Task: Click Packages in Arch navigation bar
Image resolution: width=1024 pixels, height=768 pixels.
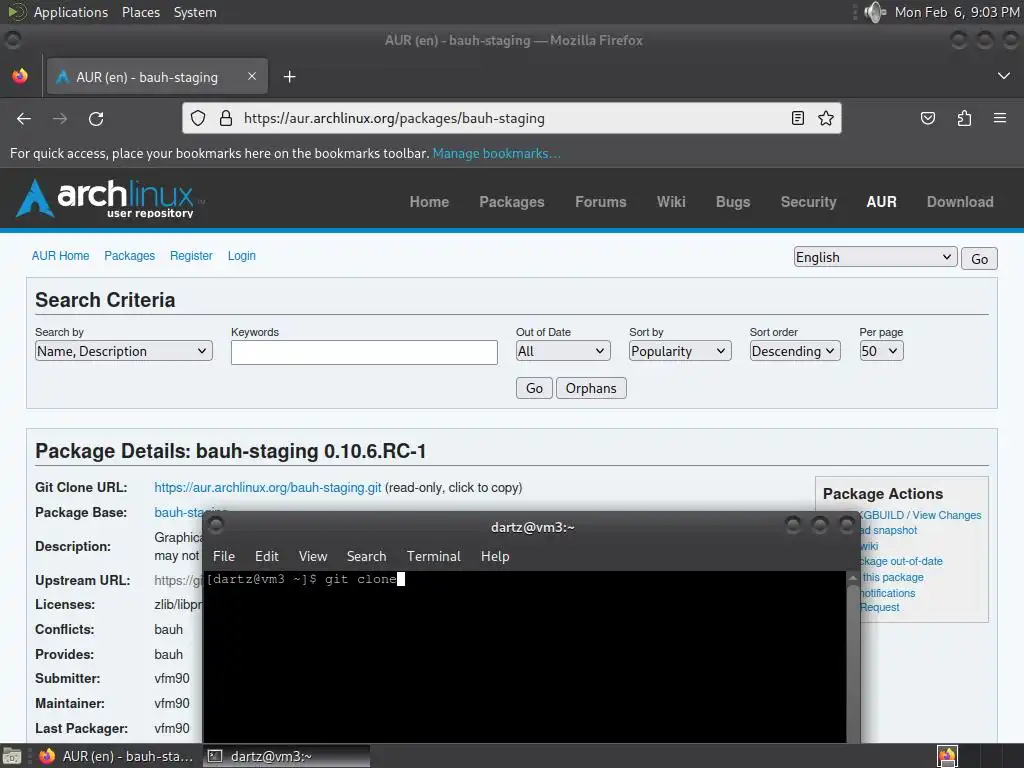Action: [x=511, y=202]
